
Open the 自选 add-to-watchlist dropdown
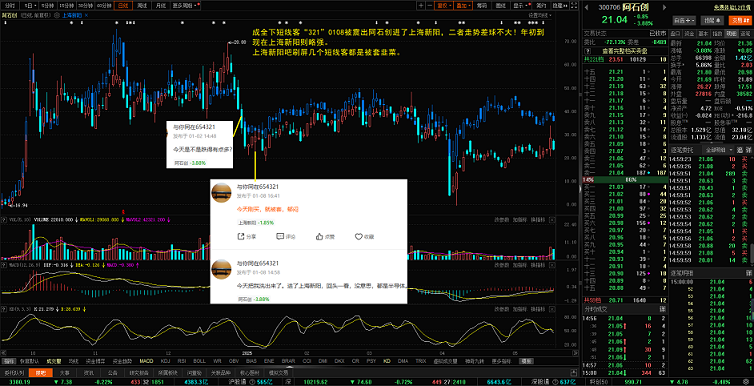[684, 20]
